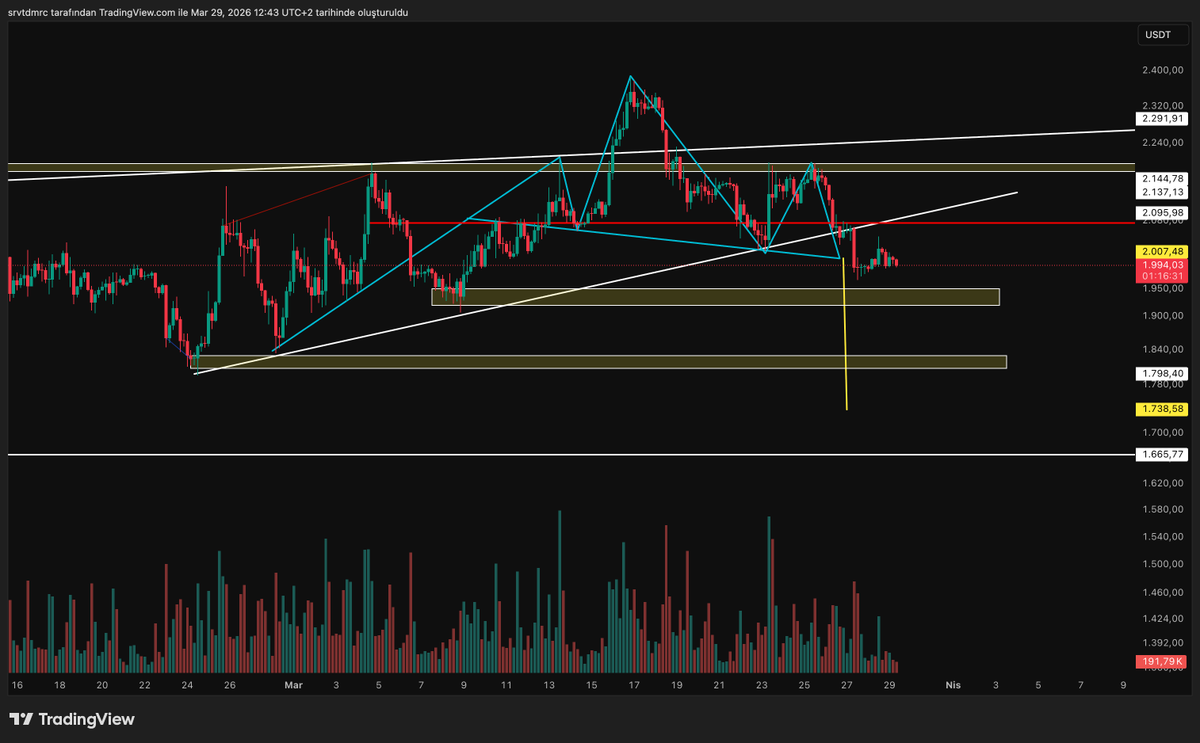Click the 16 date label on time axis

[17, 686]
